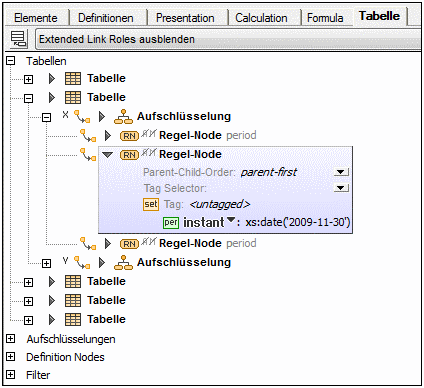The image size is (424, 388).
Task: Show details triangle of X Aufschlüsselung
Action: click(102, 116)
